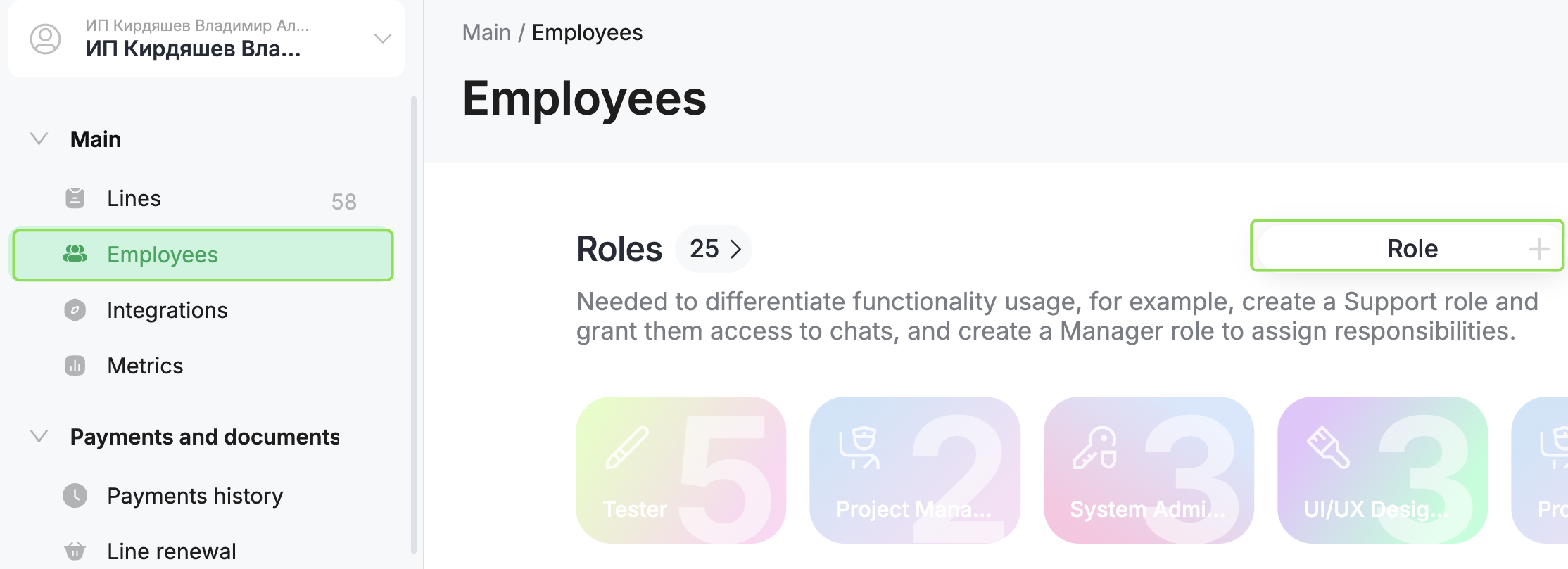Viewport: 1568px width, 569px height.
Task: Collapse the Main sidebar section
Action: [39, 139]
